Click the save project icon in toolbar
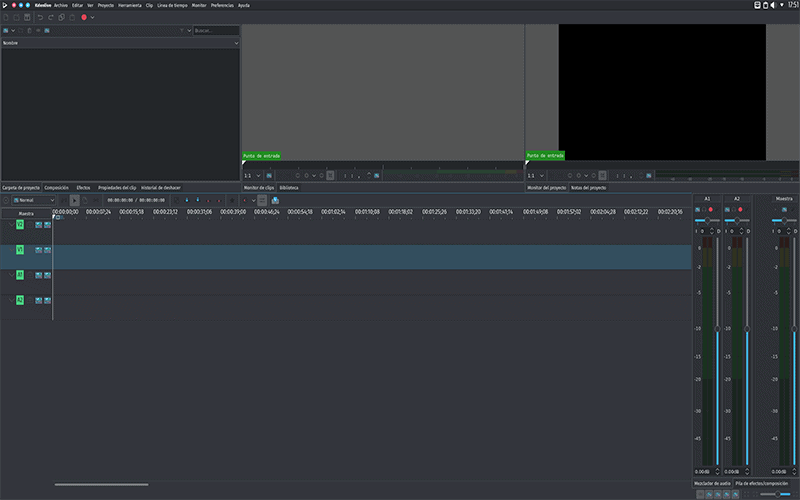Image resolution: width=800 pixels, height=500 pixels. (x=27, y=17)
